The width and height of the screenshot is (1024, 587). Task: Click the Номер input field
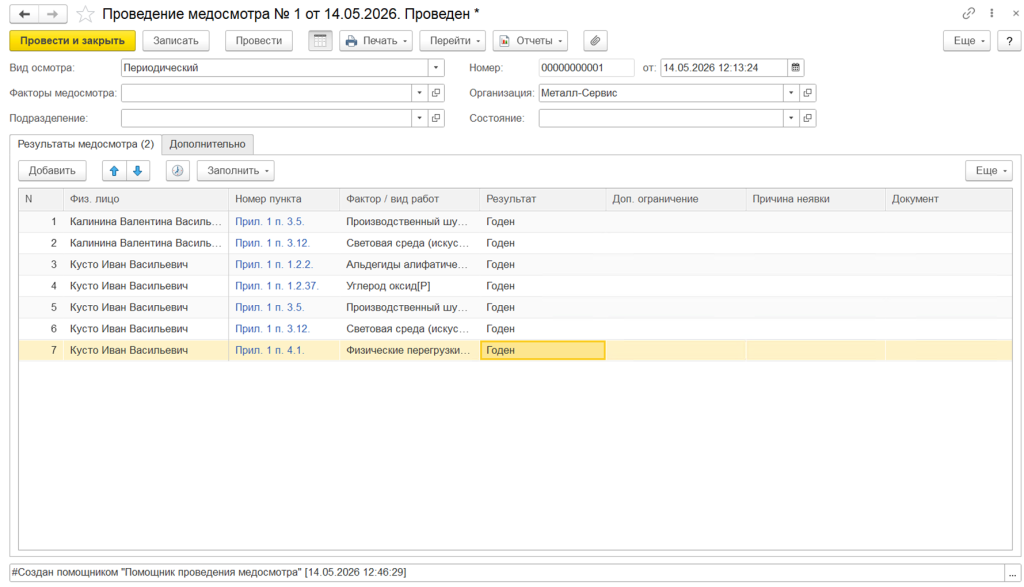(x=586, y=67)
